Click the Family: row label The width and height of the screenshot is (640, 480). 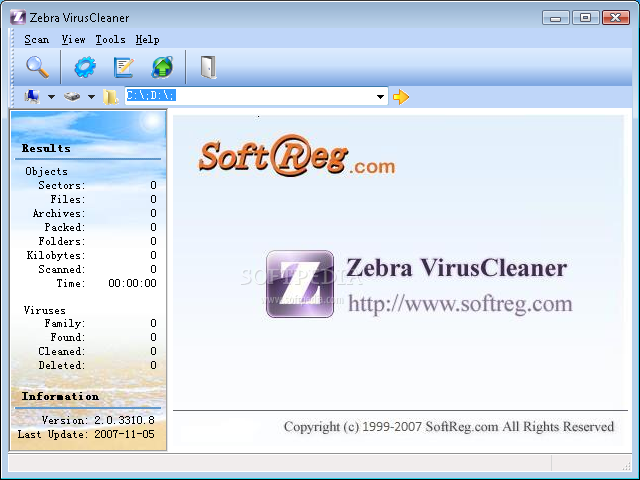point(64,323)
